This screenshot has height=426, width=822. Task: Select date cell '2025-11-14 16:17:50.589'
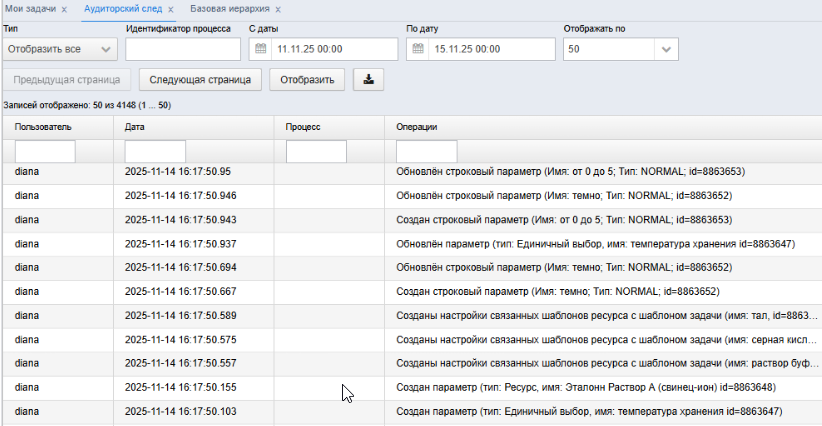coord(180,315)
